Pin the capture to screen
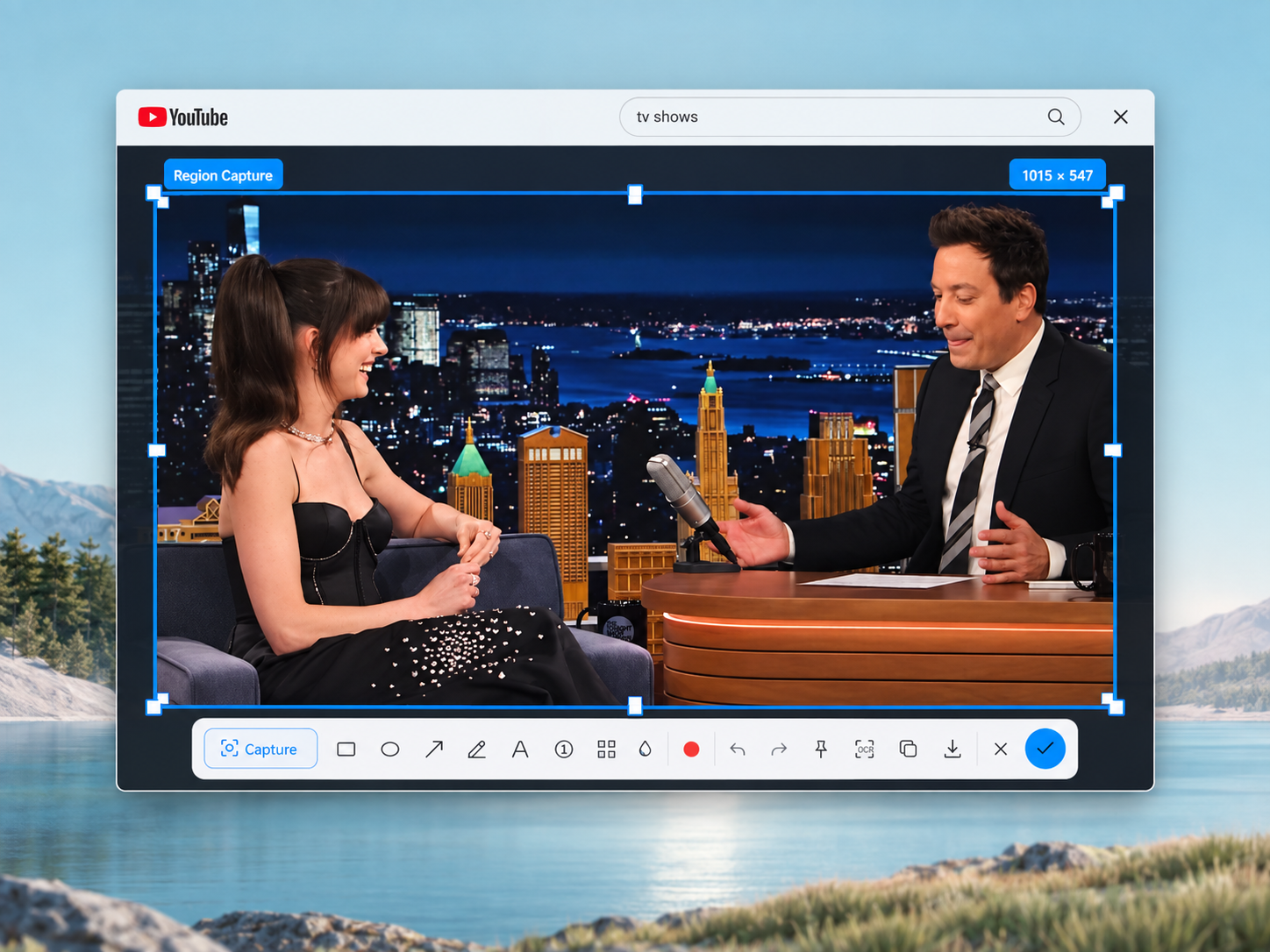This screenshot has height=952, width=1270. click(821, 750)
